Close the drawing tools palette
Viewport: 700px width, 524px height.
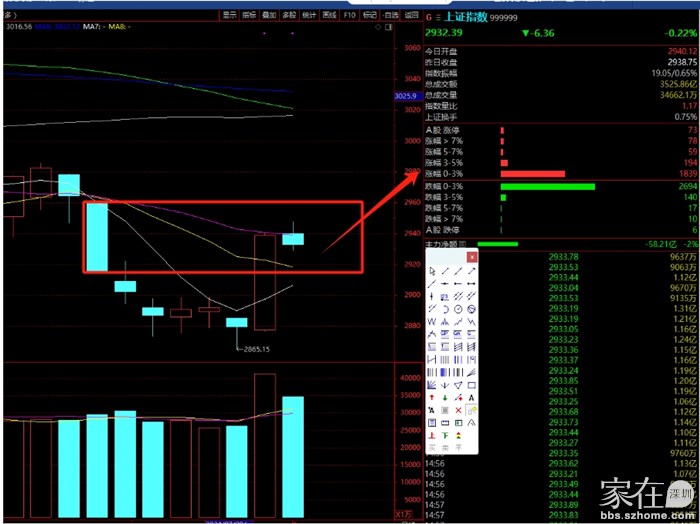(471, 257)
